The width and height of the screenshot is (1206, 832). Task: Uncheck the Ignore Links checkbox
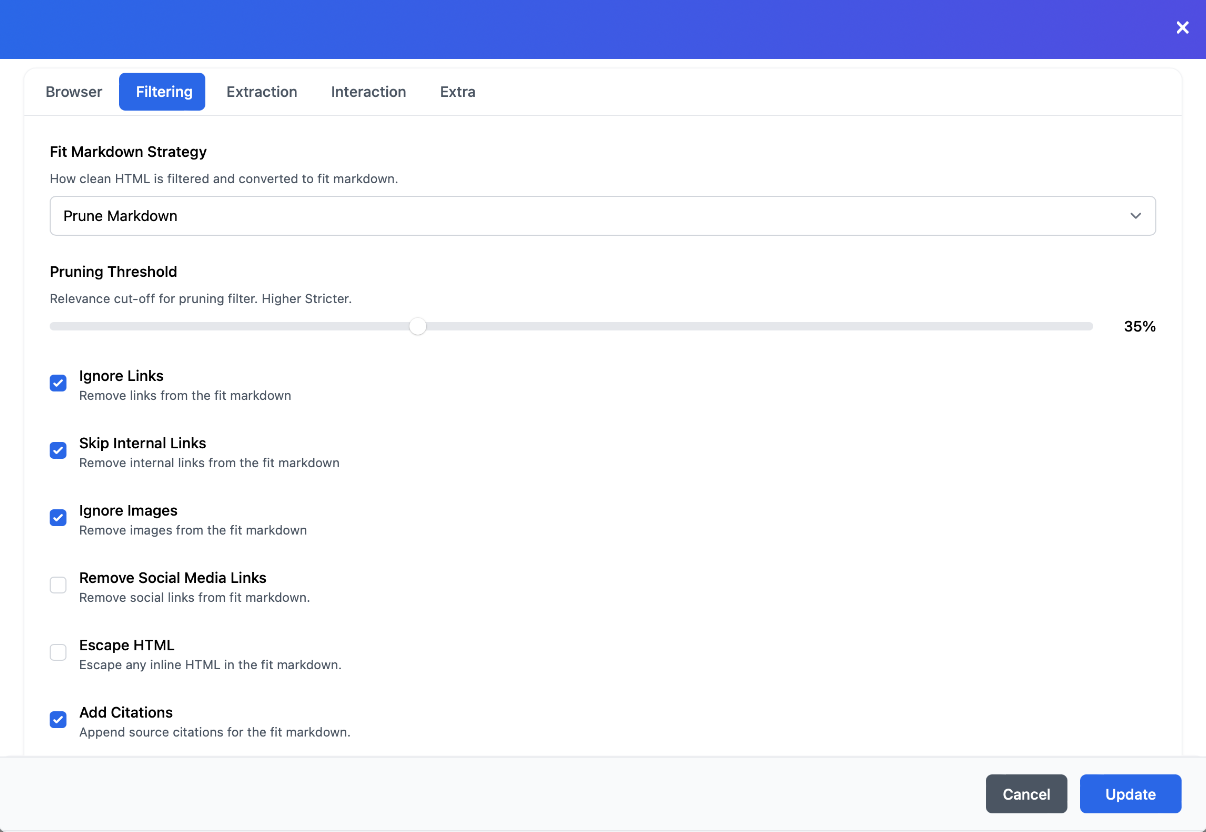click(58, 383)
